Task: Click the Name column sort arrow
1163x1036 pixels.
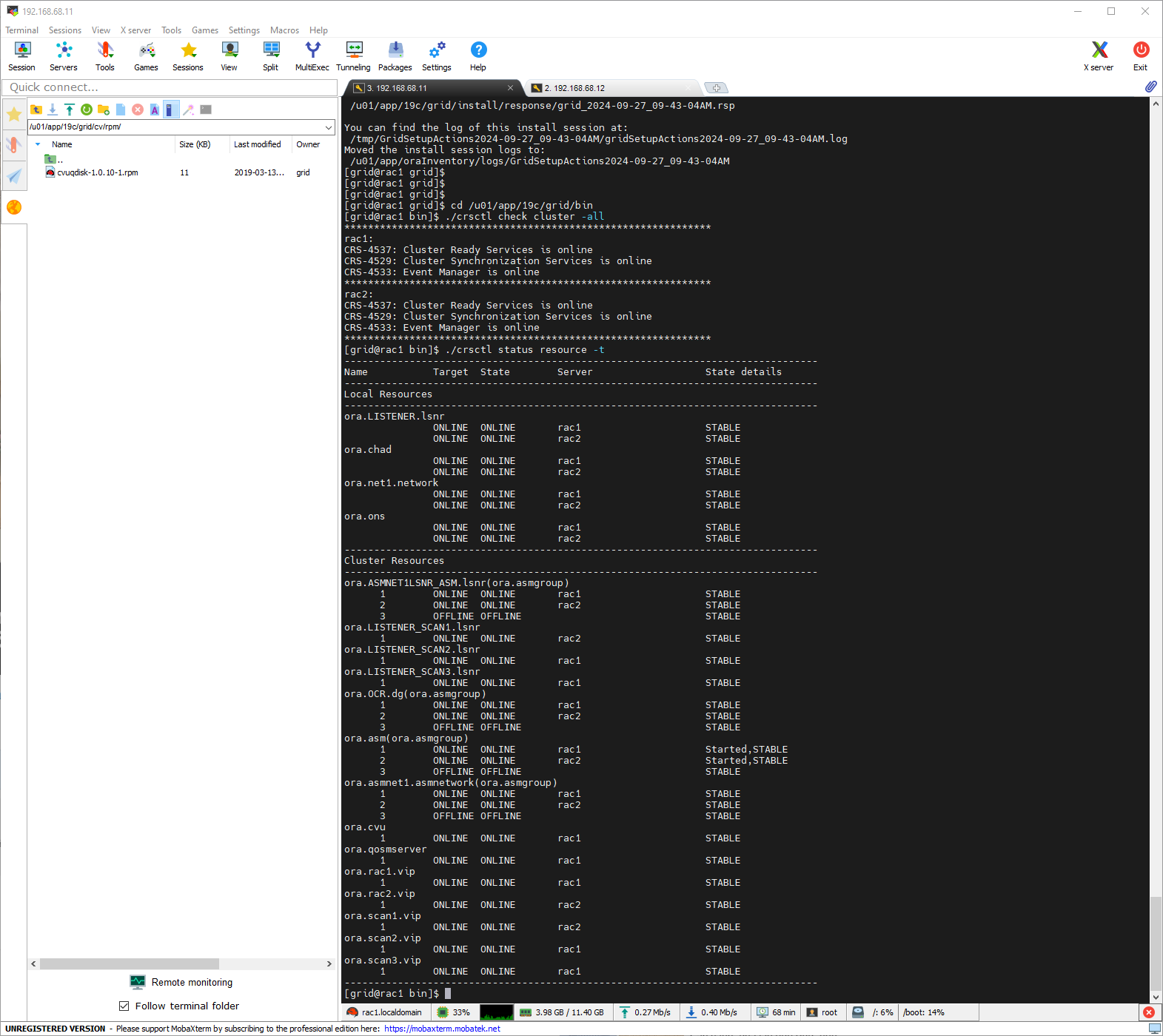Action: tap(38, 144)
